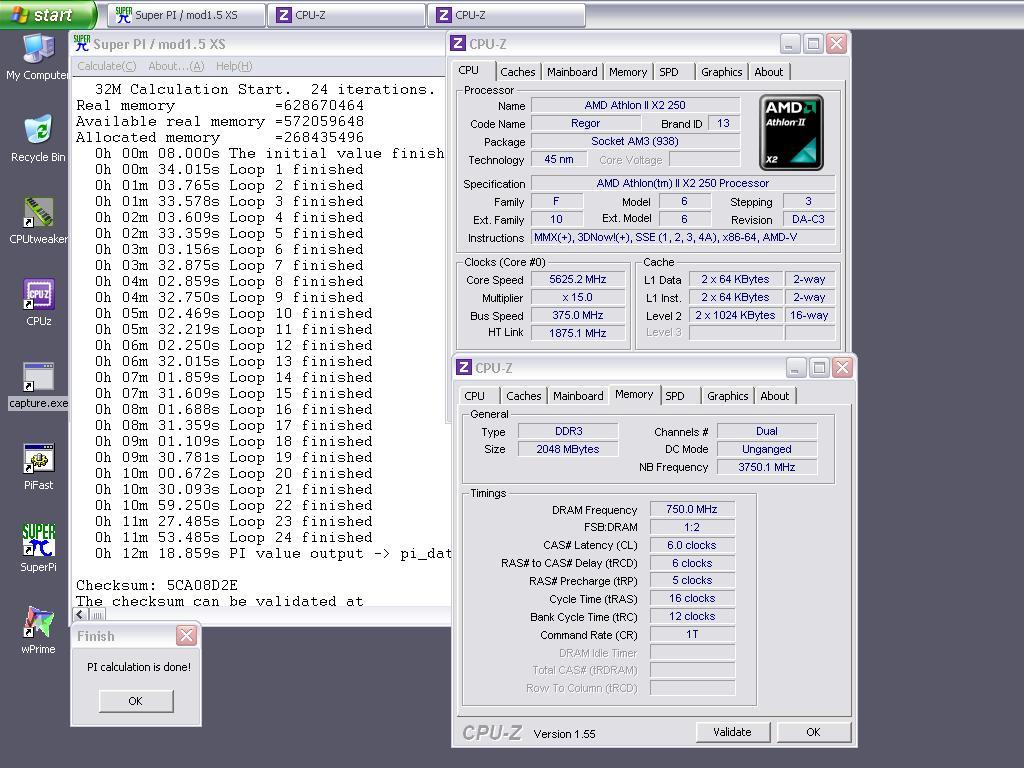The height and width of the screenshot is (768, 1024).
Task: Click the lower CPU-Z window title icon
Action: [464, 368]
